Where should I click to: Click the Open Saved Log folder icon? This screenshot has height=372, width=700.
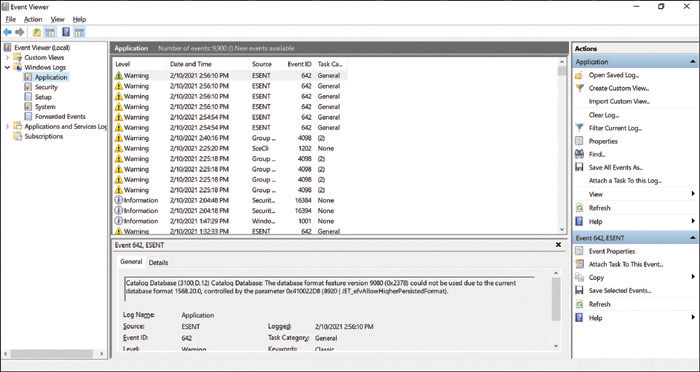click(x=579, y=75)
